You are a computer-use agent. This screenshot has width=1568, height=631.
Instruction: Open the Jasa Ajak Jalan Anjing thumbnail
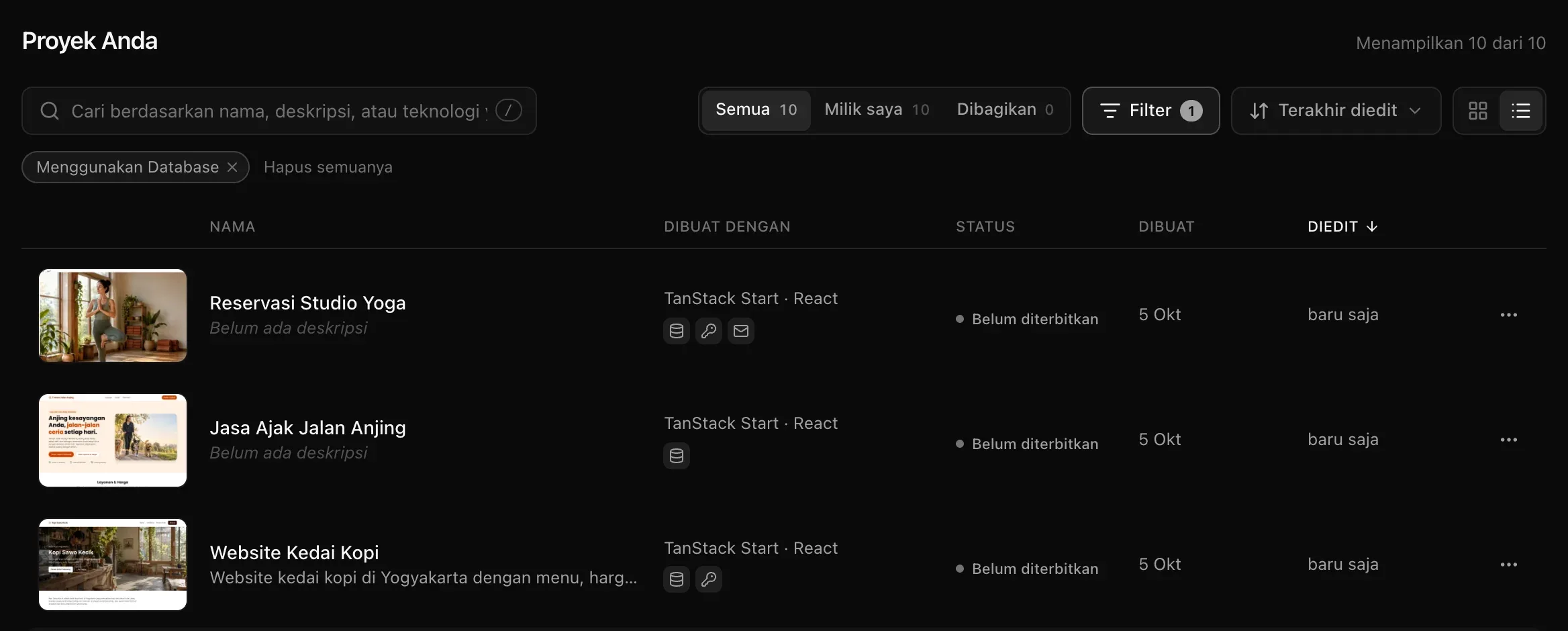[113, 440]
